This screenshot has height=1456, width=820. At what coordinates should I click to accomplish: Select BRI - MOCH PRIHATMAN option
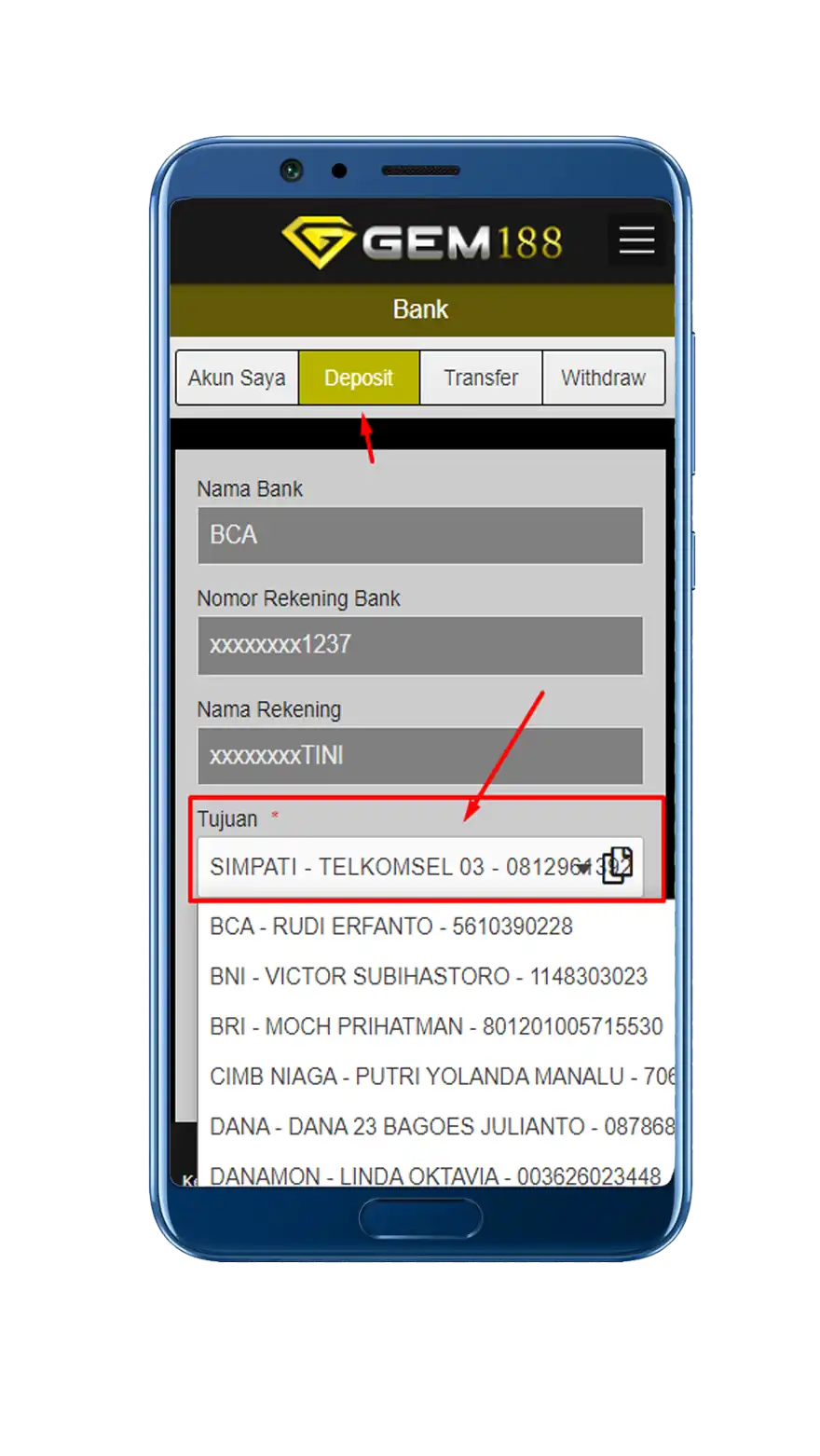[x=436, y=1027]
